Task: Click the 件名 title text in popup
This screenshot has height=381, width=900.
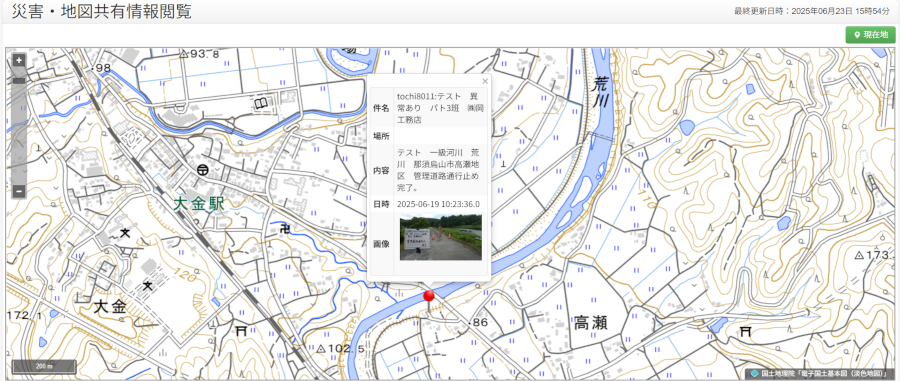Action: click(x=437, y=108)
